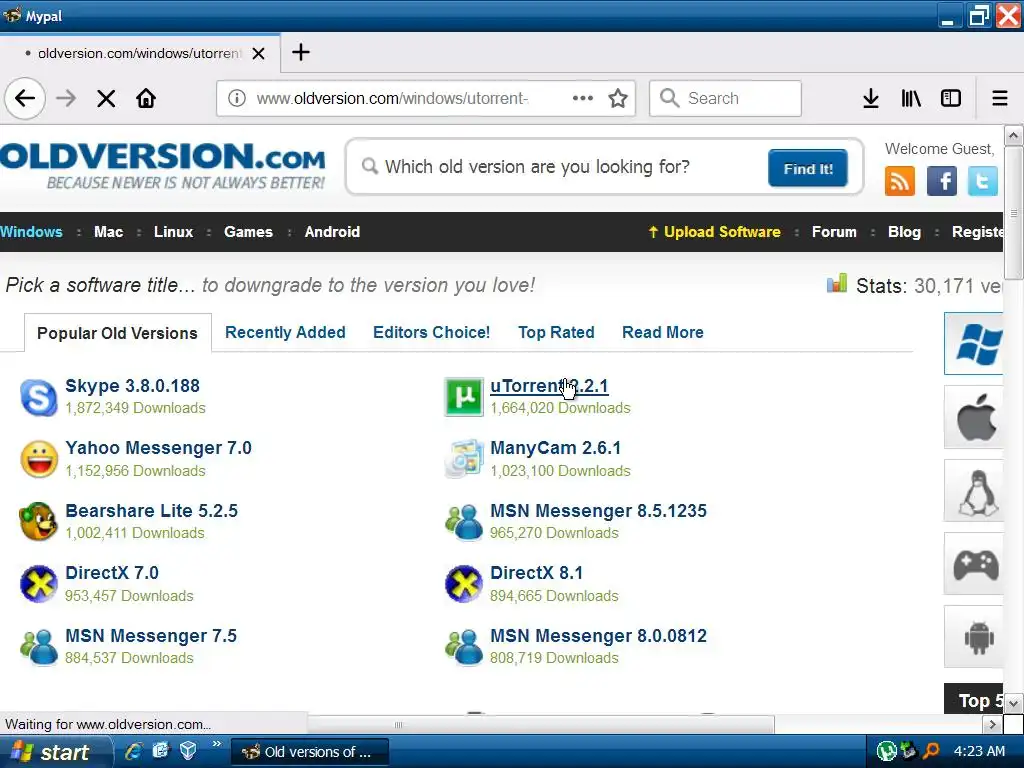Screen dimensions: 1024x768
Task: Switch to Popular Old Versions tab
Action: pos(118,333)
